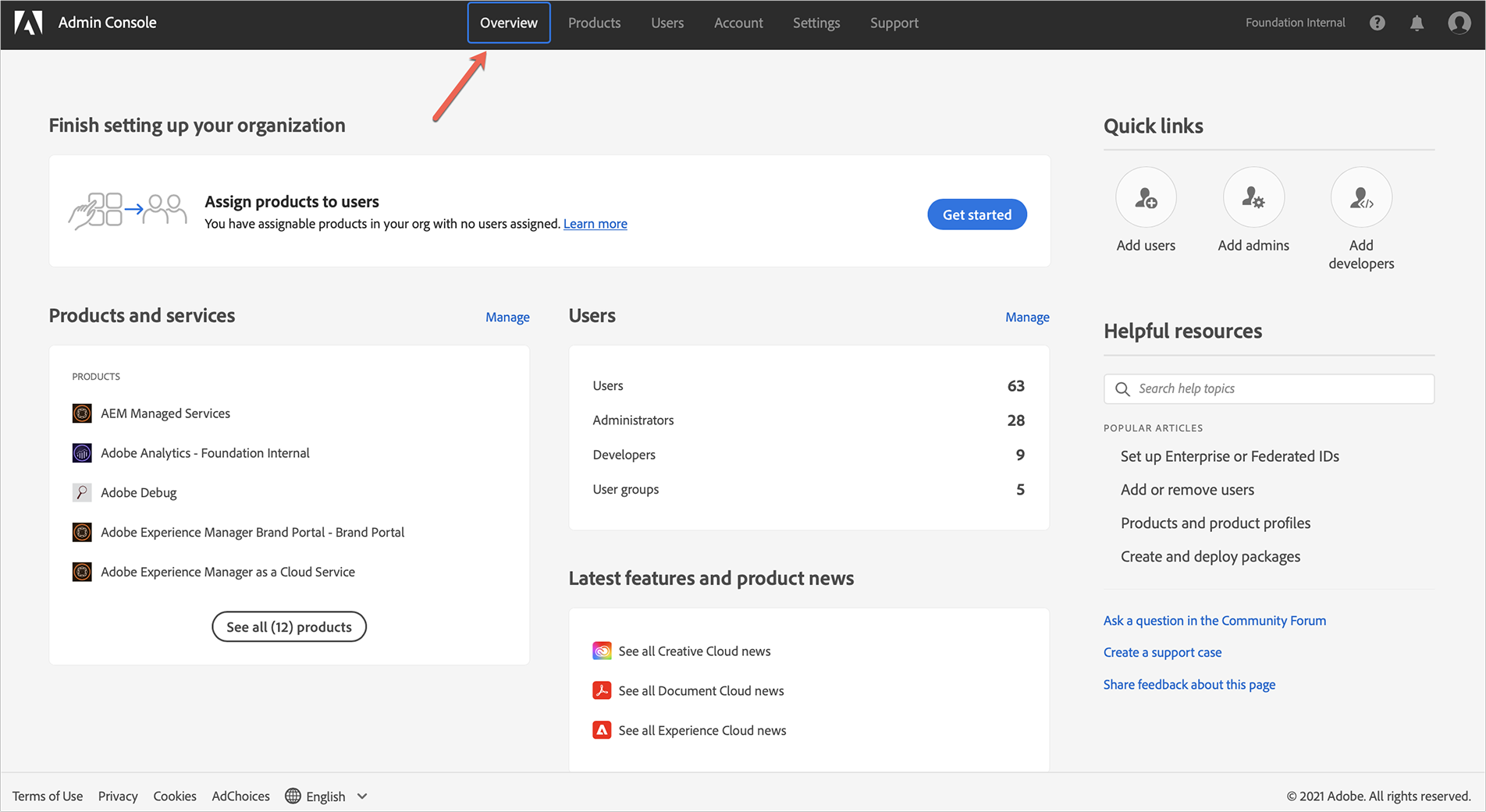This screenshot has height=812, width=1486.
Task: Open Add or remove users article
Action: [1187, 490]
